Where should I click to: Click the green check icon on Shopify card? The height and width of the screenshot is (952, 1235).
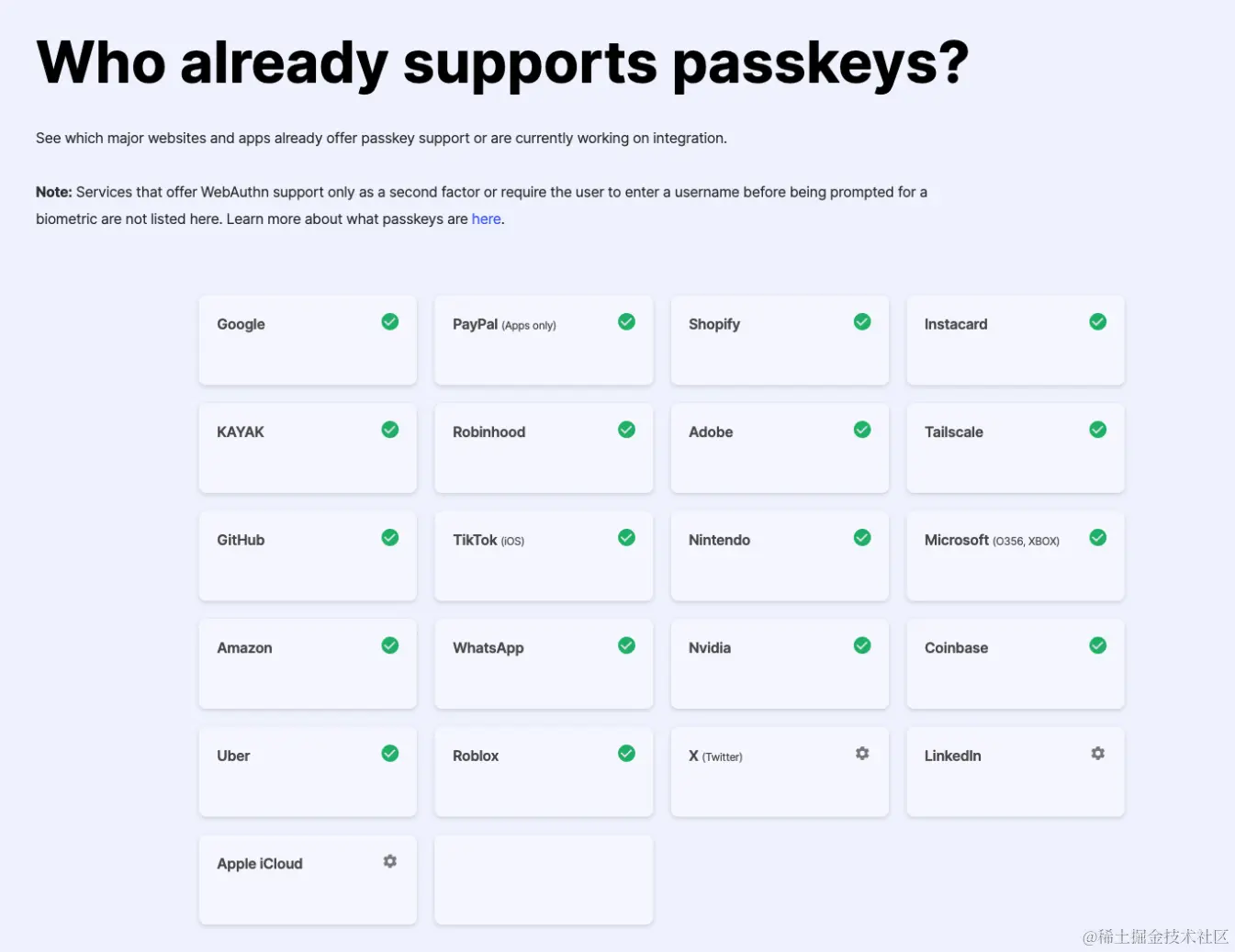tap(861, 321)
